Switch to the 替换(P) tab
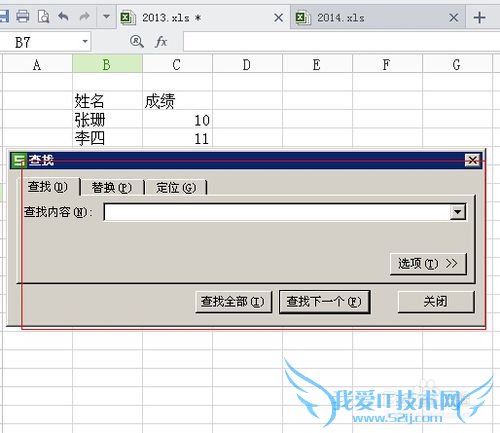The width and height of the screenshot is (500, 433). [112, 188]
